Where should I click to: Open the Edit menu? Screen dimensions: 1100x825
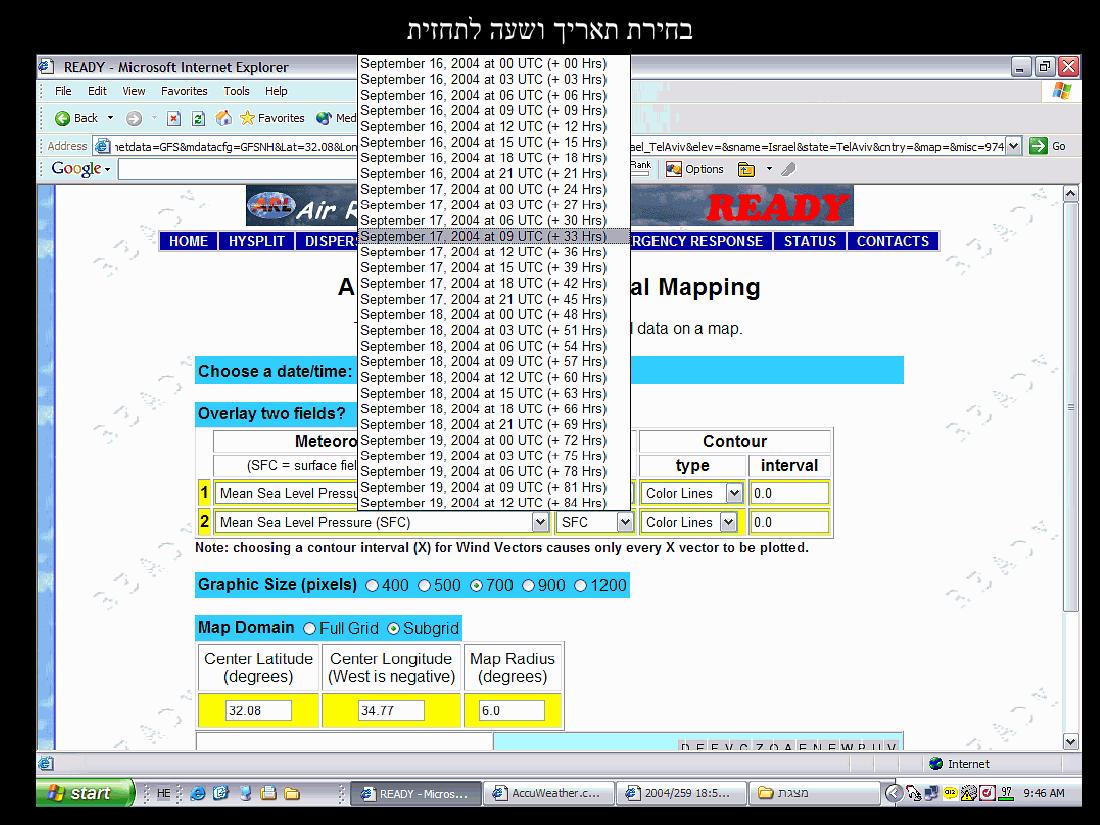(x=98, y=91)
